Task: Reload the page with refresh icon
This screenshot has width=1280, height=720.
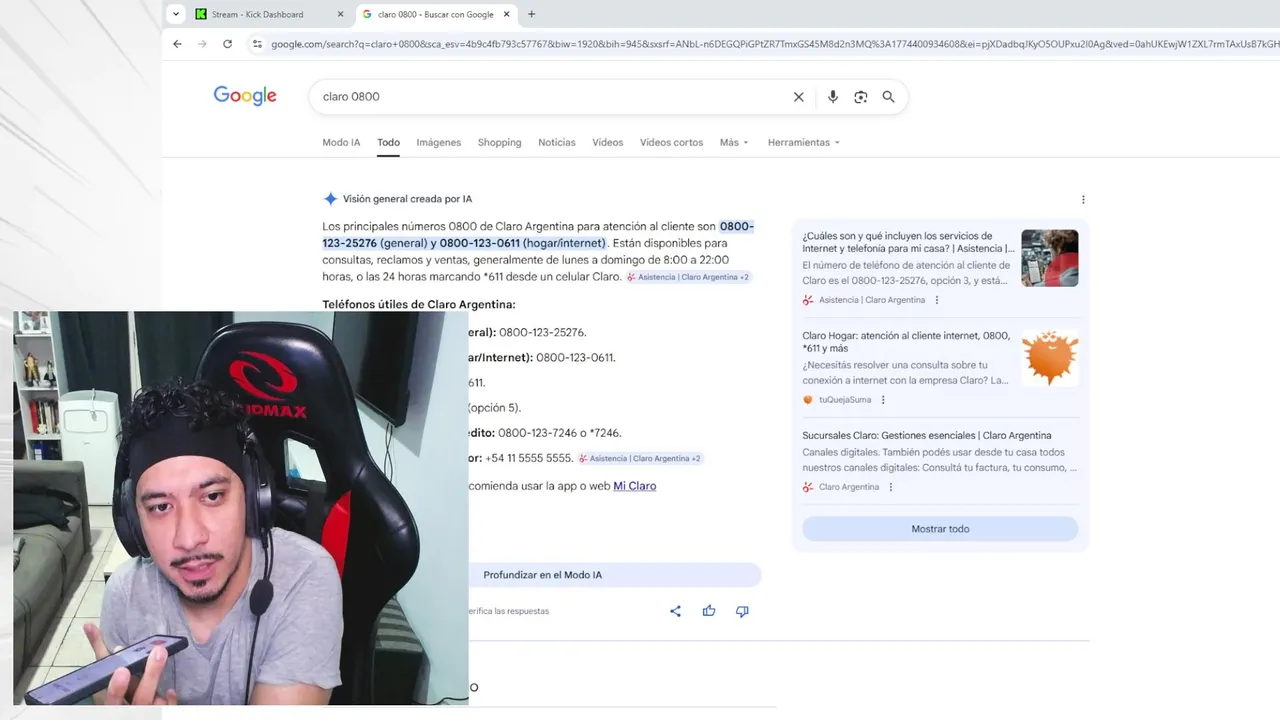Action: tap(227, 44)
